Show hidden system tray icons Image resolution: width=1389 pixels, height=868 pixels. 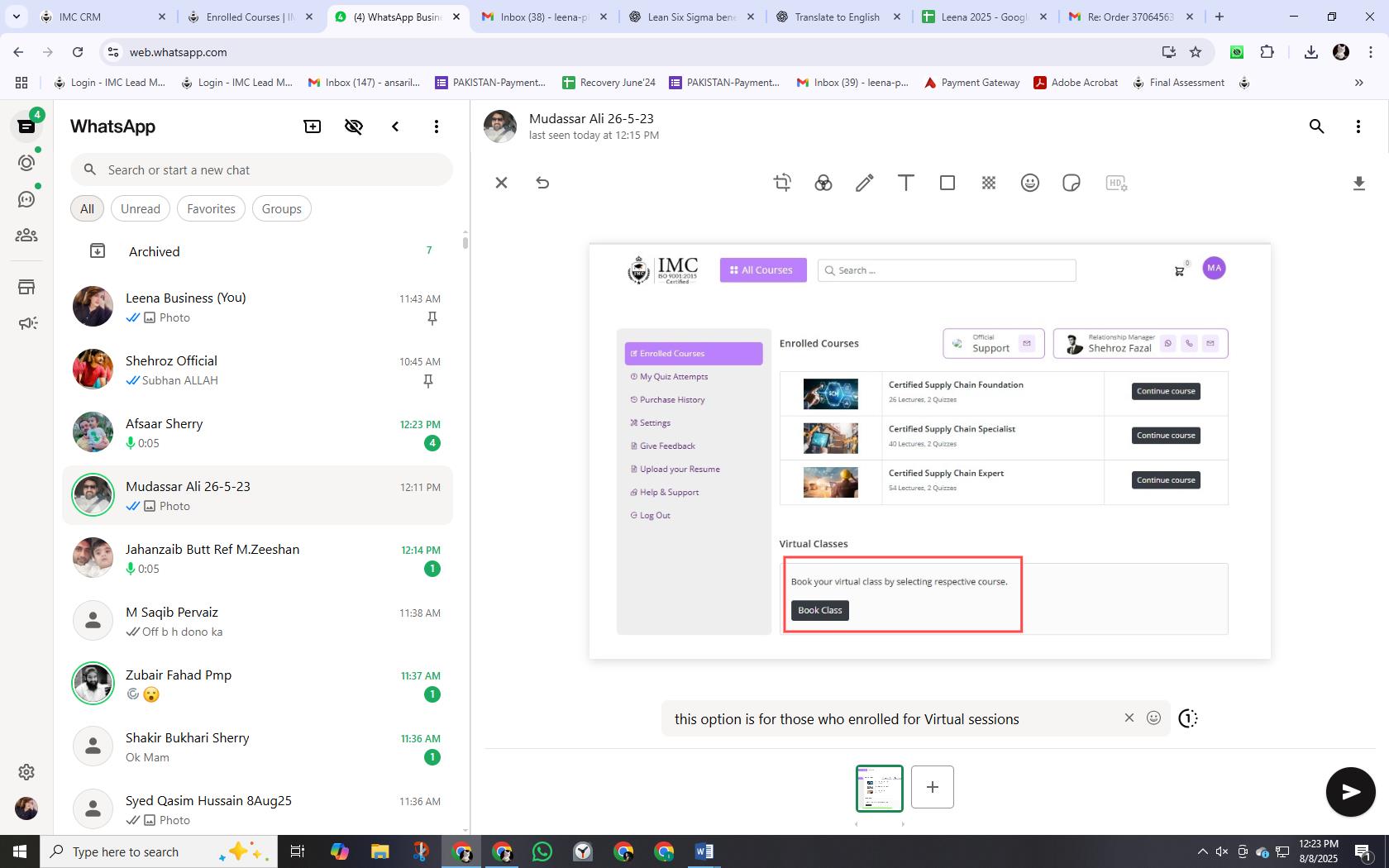(x=1202, y=851)
